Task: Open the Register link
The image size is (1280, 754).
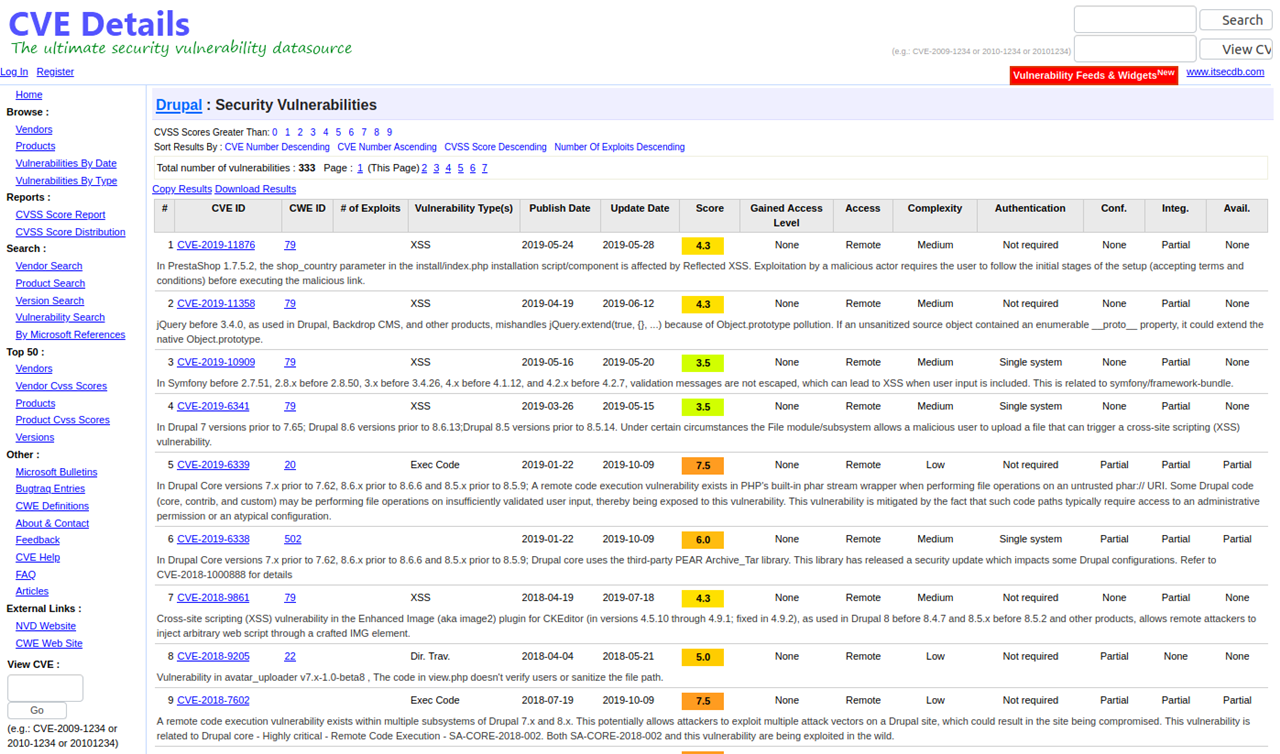Action: [55, 72]
